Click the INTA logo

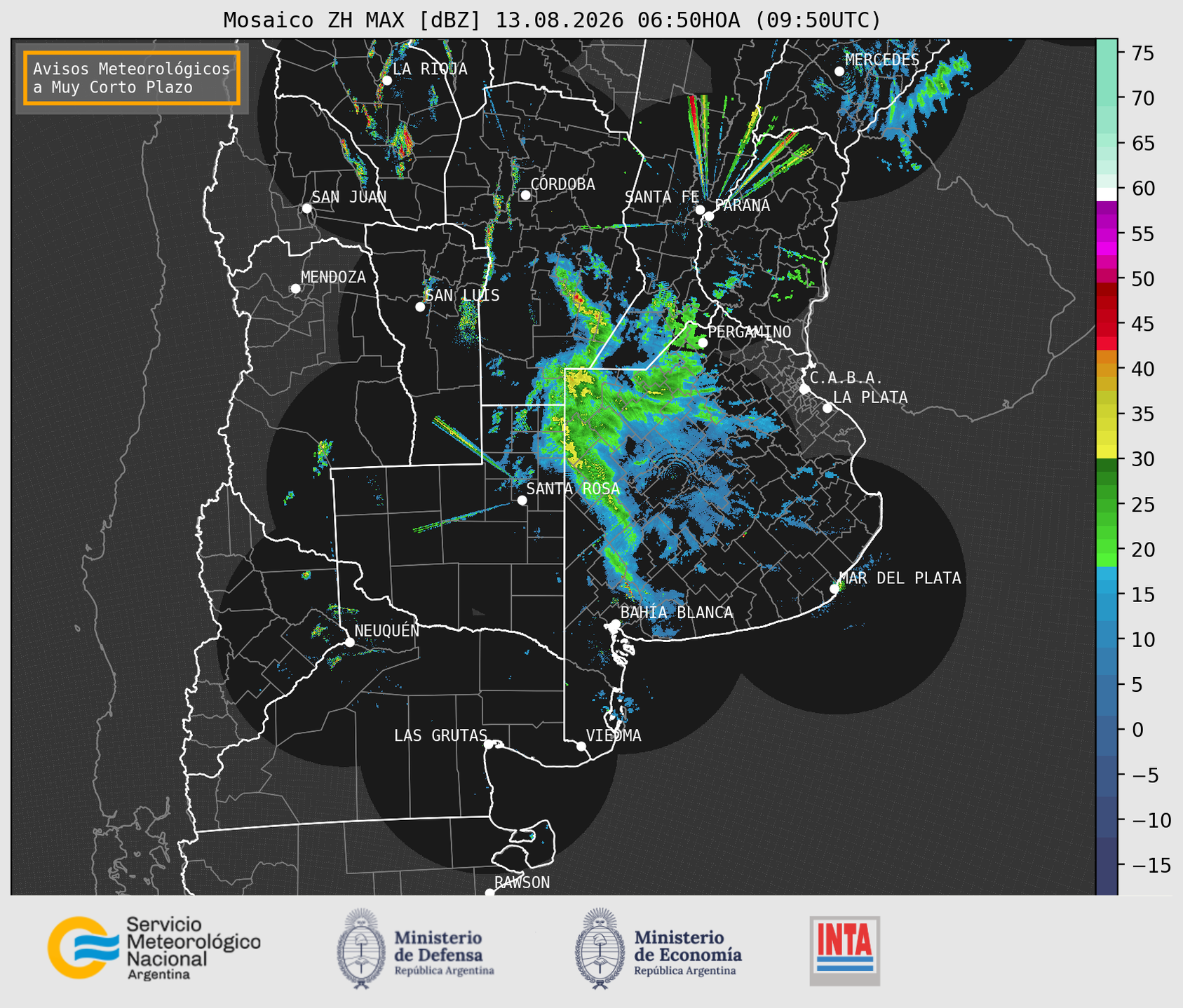(844, 951)
